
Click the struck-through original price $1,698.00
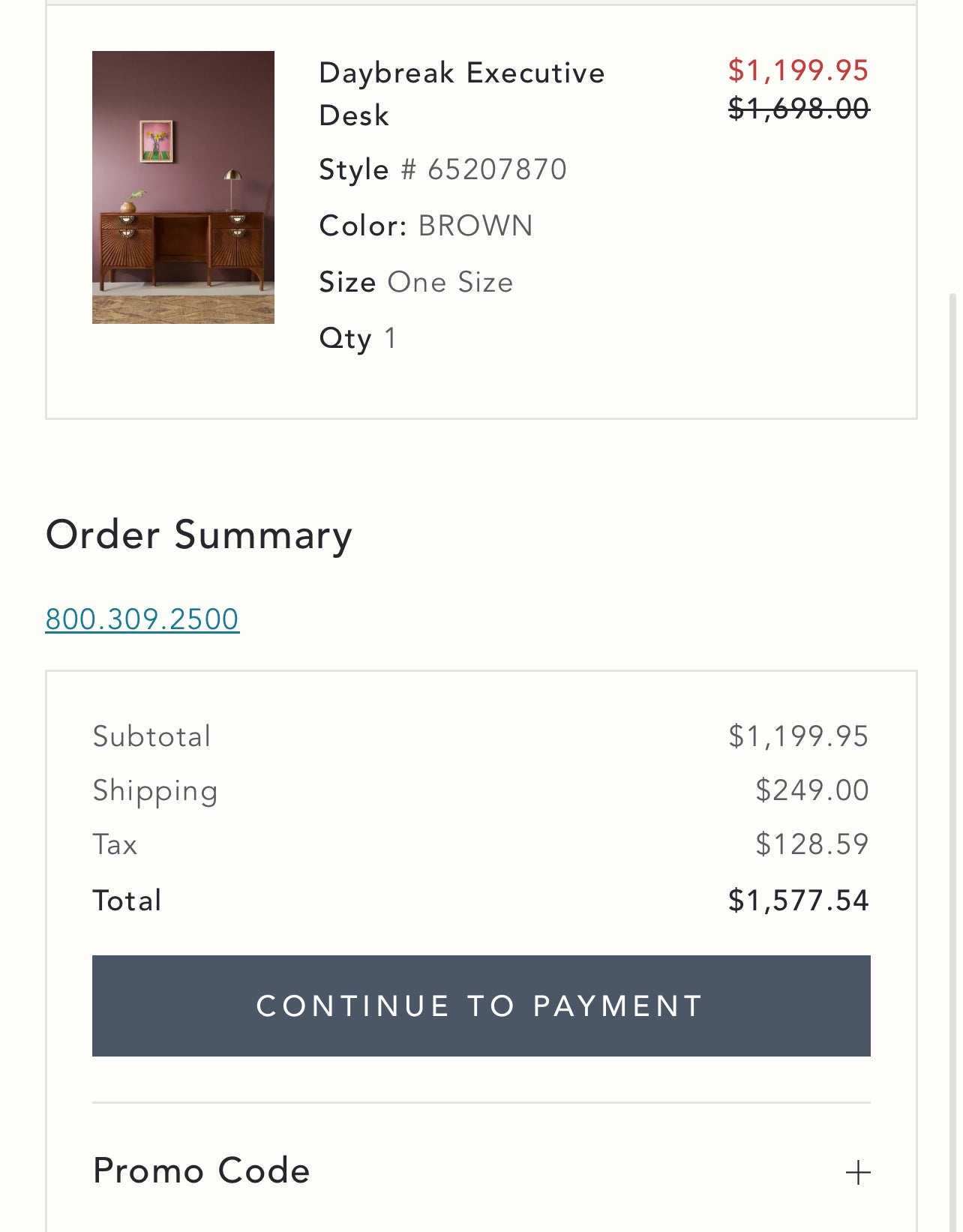[799, 109]
